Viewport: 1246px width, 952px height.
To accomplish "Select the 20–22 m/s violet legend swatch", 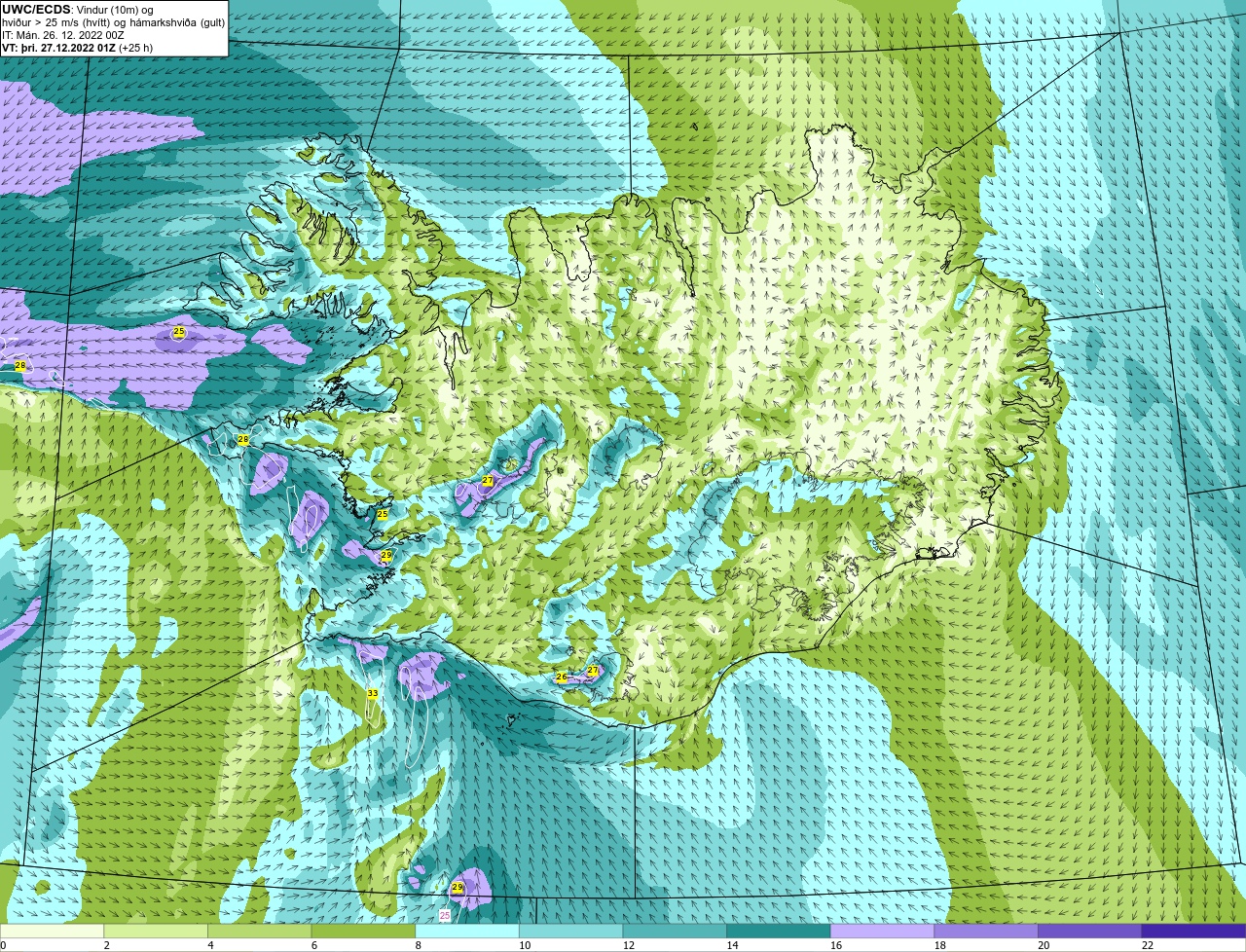I will [x=1090, y=931].
